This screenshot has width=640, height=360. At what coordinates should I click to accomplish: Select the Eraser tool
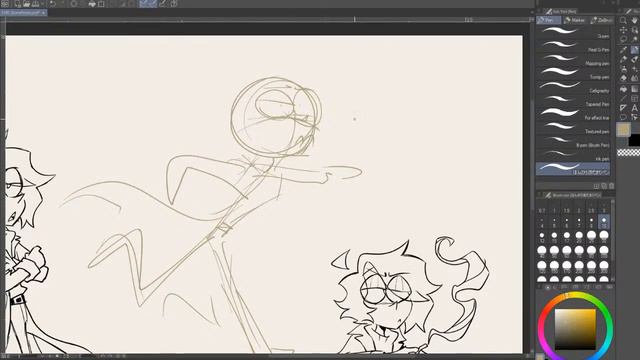[x=623, y=78]
